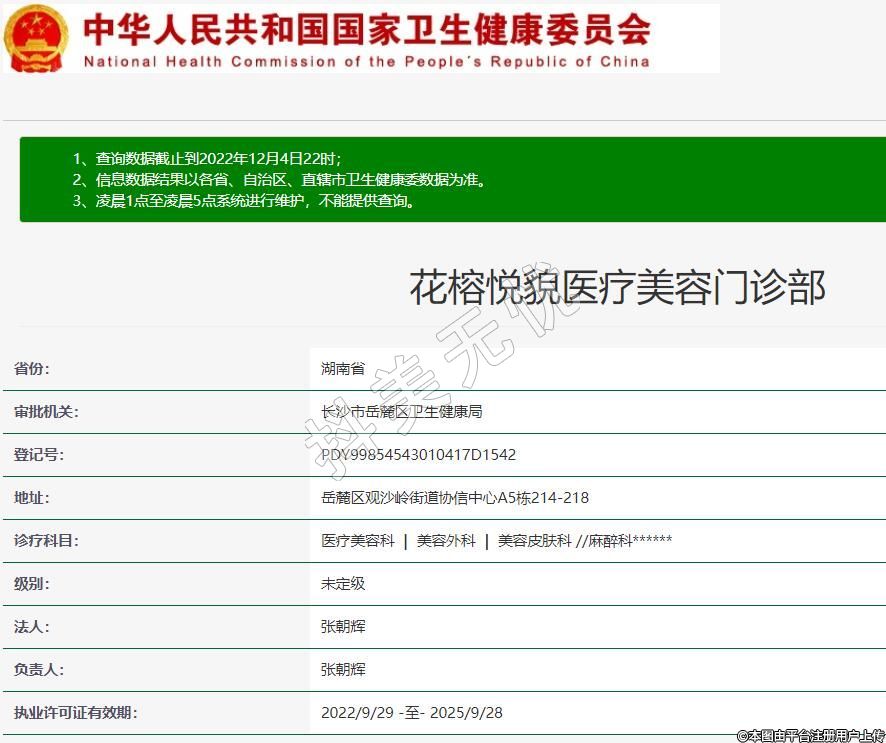
Task: Select 张朝辉 in the 法人 row
Action: [343, 627]
